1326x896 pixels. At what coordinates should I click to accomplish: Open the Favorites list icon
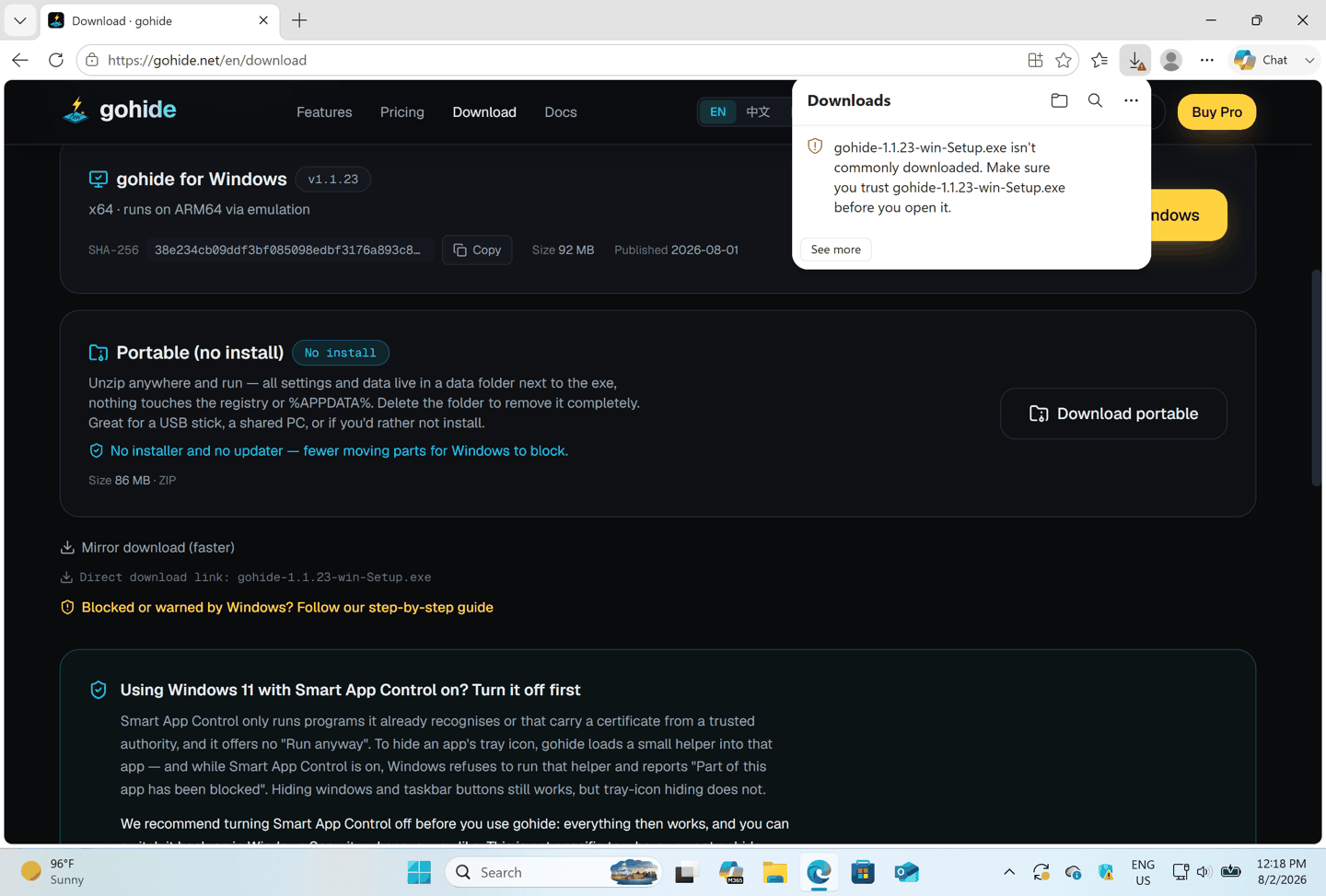[1099, 61]
